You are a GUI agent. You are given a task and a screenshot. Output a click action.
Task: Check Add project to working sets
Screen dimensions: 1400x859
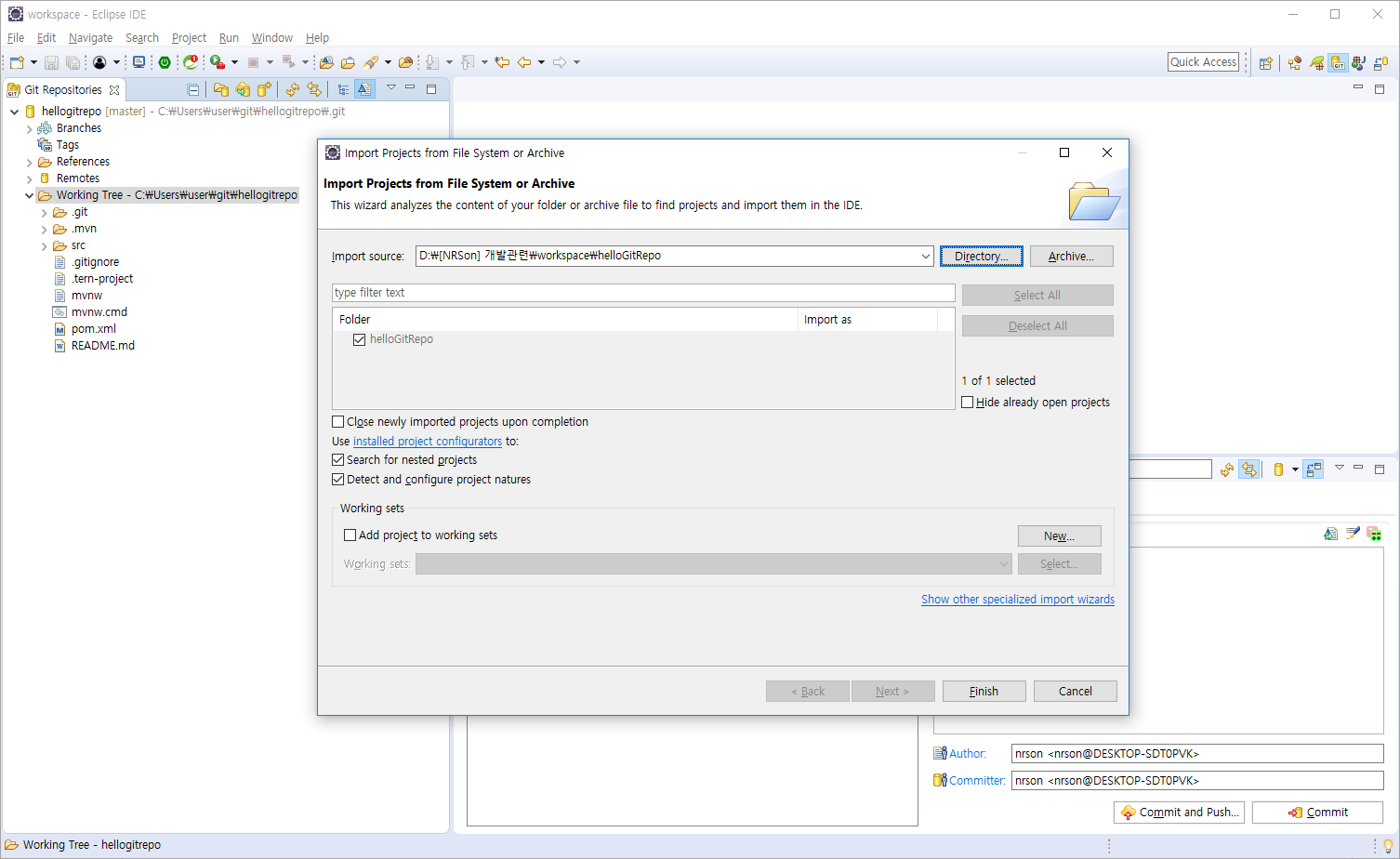click(x=350, y=535)
